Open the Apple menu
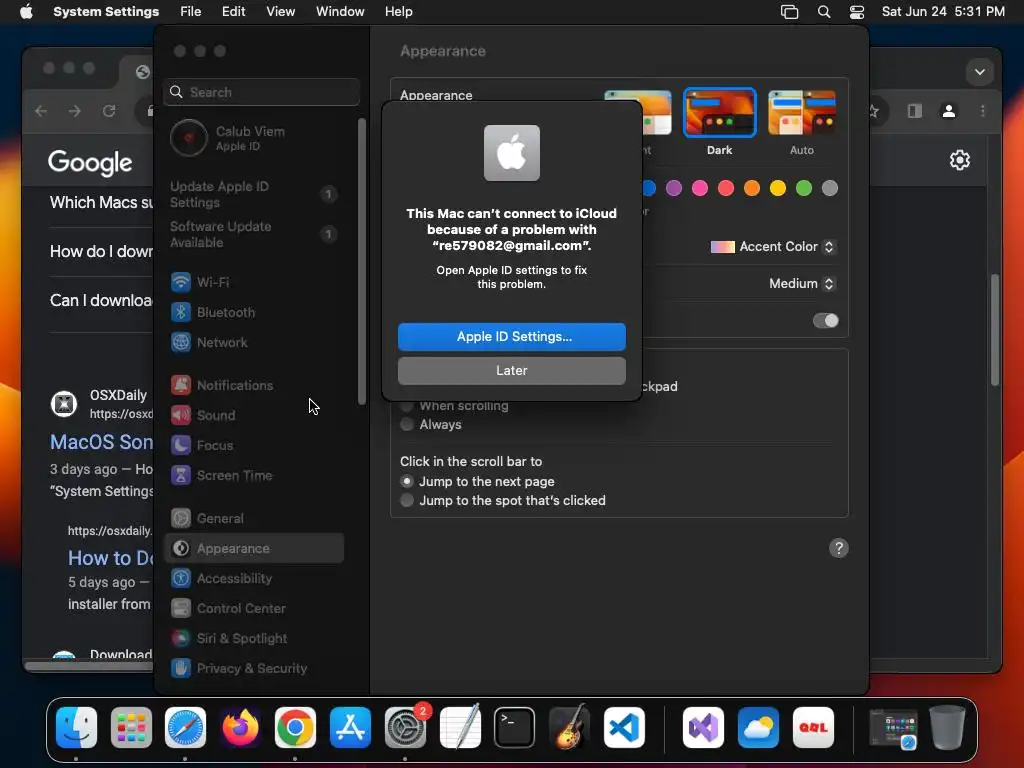The image size is (1024, 768). pyautogui.click(x=26, y=12)
